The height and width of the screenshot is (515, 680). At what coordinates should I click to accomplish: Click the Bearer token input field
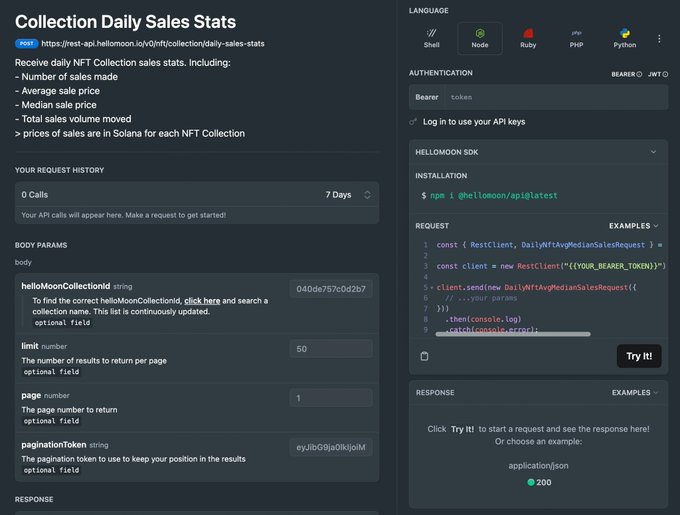557,97
